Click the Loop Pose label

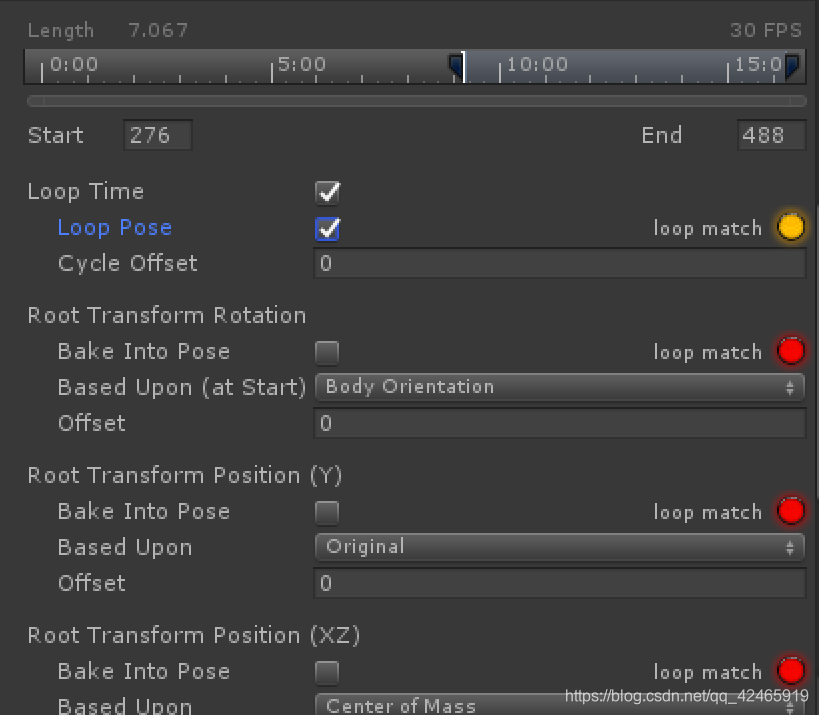pyautogui.click(x=115, y=228)
